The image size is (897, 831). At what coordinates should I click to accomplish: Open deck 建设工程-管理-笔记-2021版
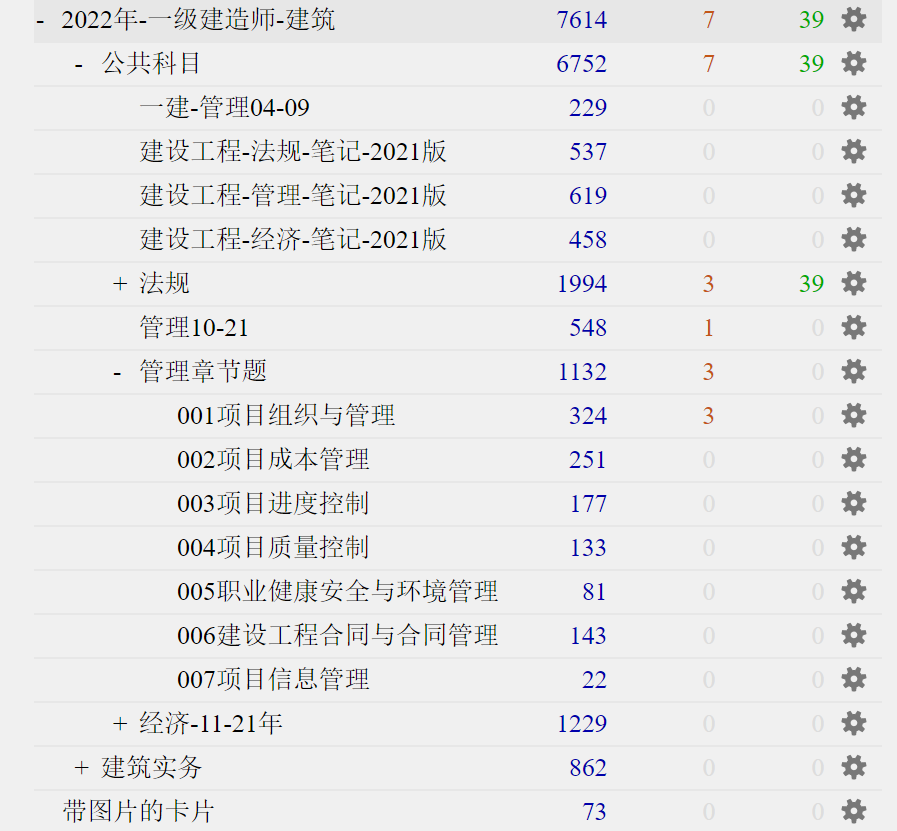click(293, 196)
